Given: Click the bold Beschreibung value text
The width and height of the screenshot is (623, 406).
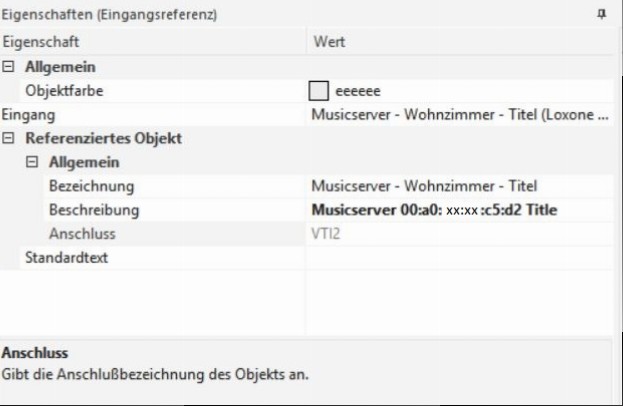Looking at the screenshot, I should tap(434, 210).
